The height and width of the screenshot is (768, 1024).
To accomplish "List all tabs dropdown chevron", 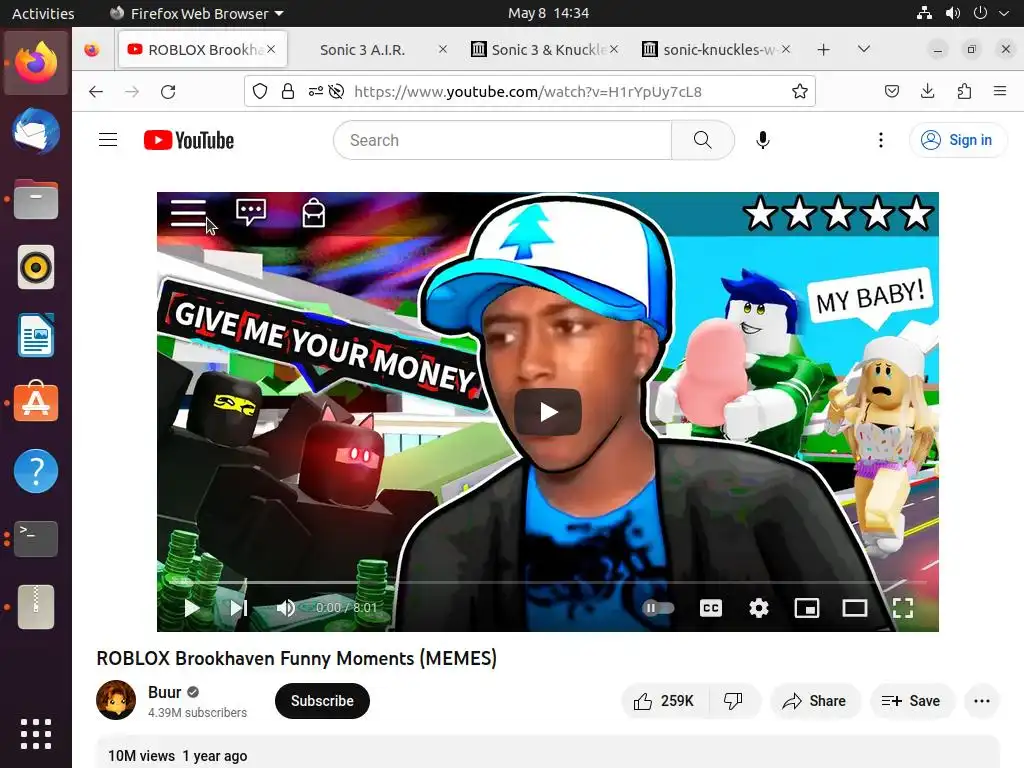I will tap(863, 49).
